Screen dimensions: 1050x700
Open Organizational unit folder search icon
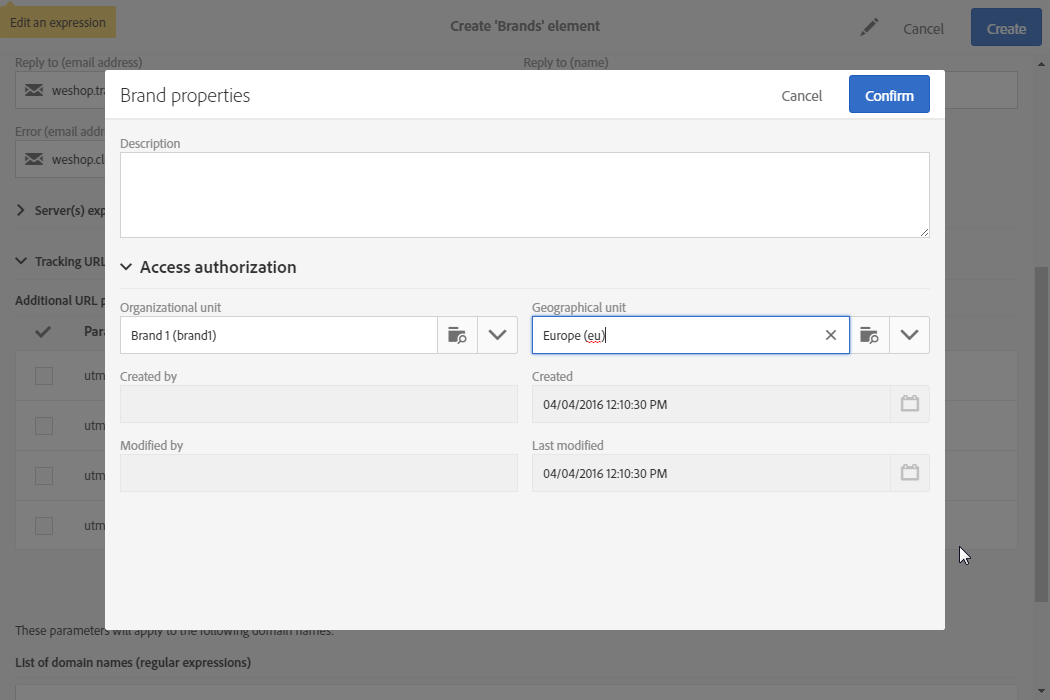coord(457,336)
